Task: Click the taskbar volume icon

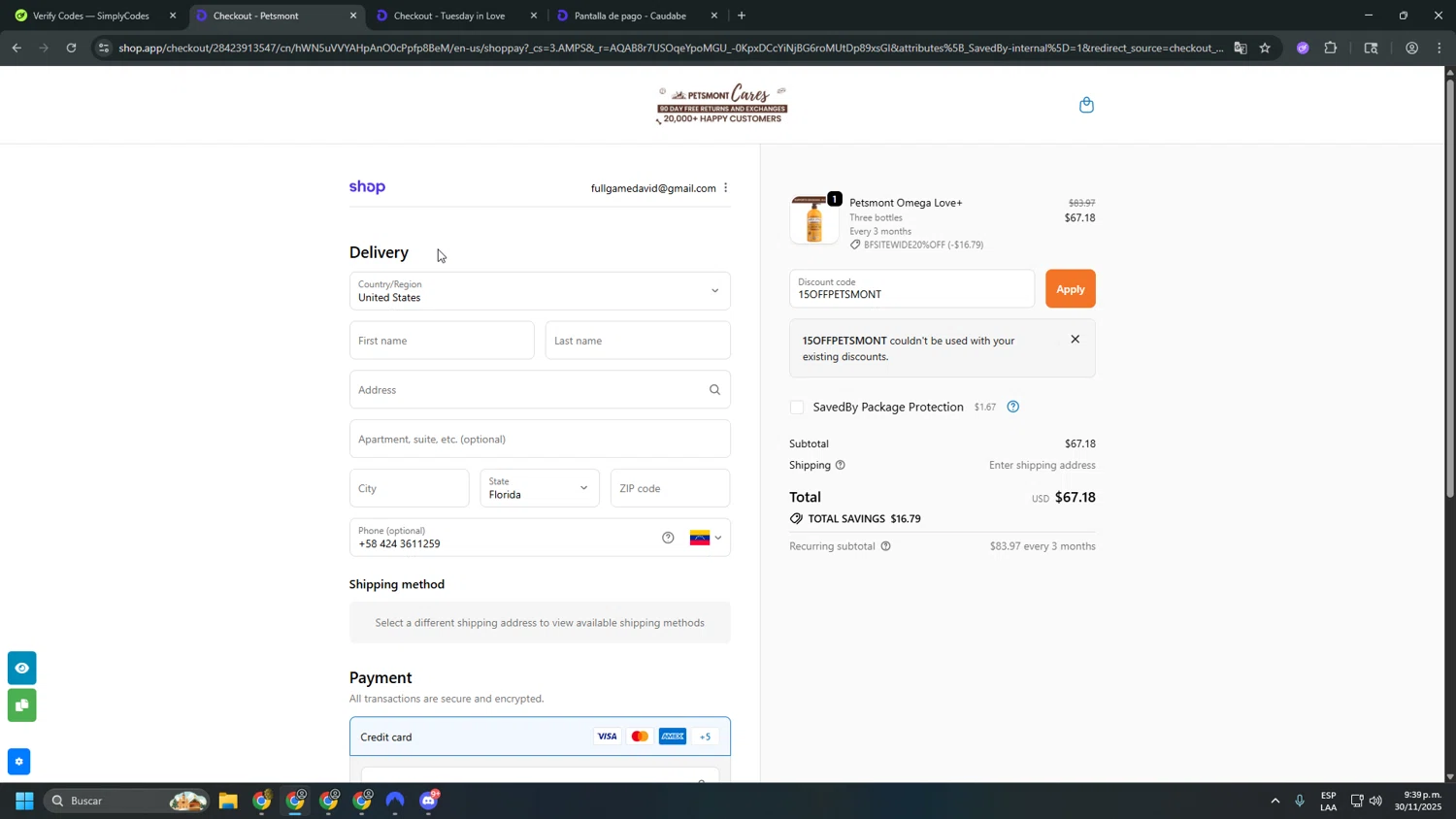Action: [x=1375, y=802]
